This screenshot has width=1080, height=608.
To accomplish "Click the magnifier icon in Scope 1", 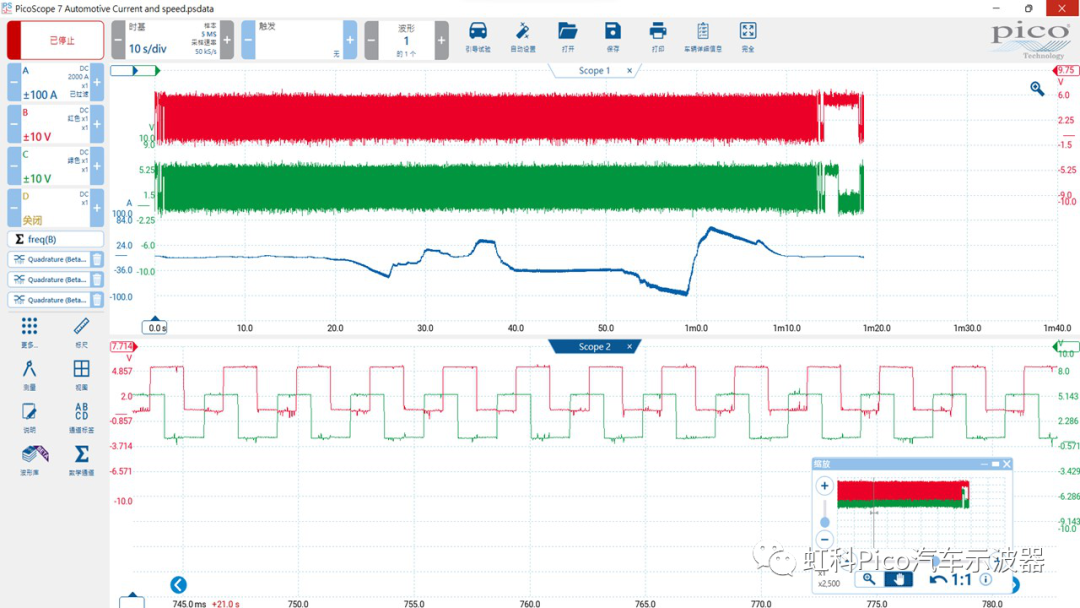I will pyautogui.click(x=1037, y=88).
